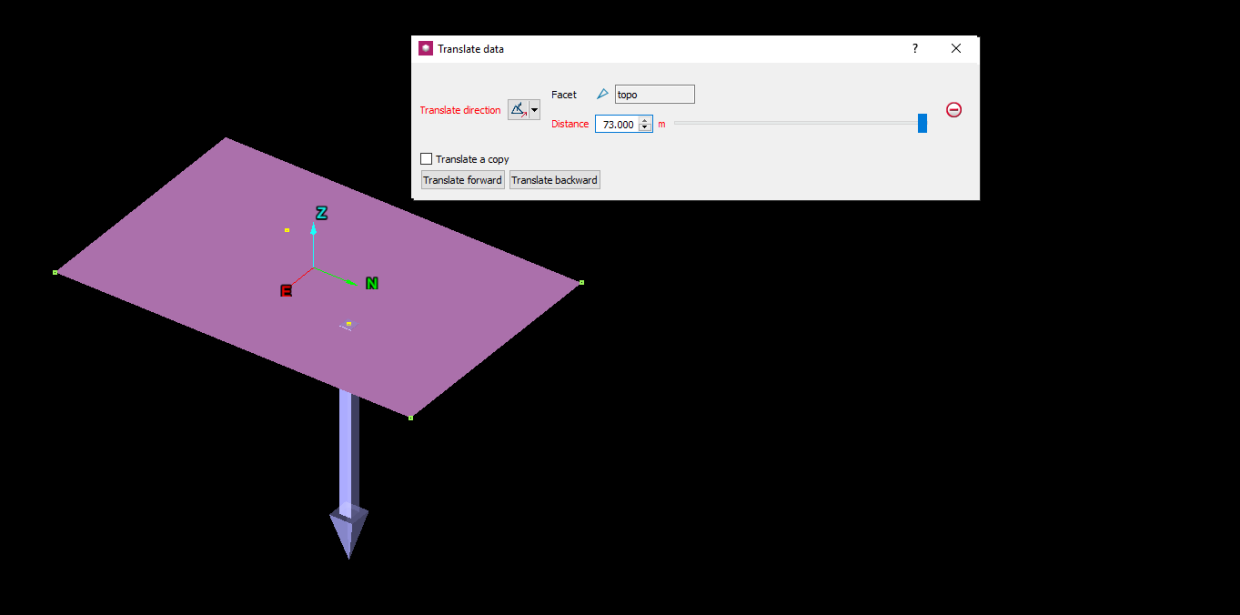Viewport: 1240px width, 615px height.
Task: Increase Distance with the spinner up arrow
Action: click(645, 120)
